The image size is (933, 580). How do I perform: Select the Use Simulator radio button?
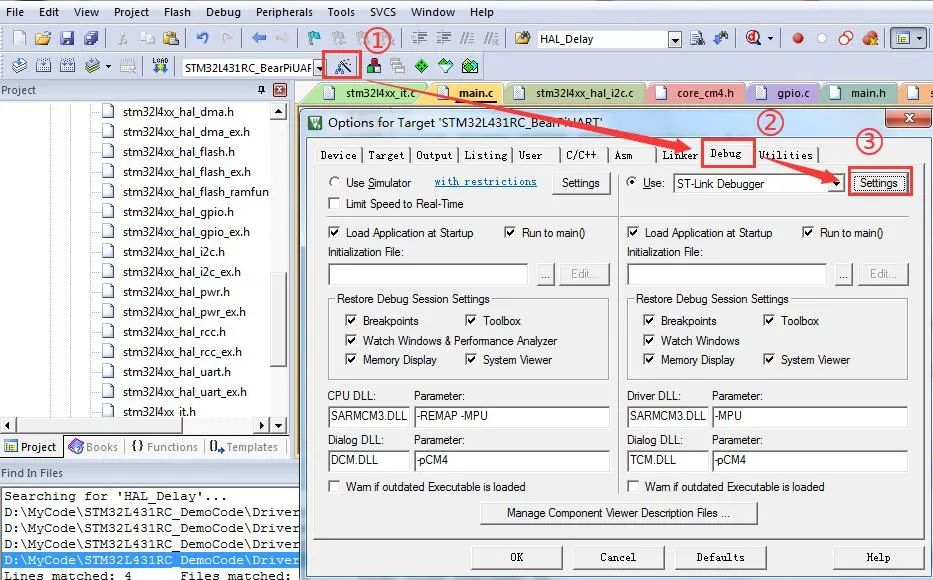(334, 182)
